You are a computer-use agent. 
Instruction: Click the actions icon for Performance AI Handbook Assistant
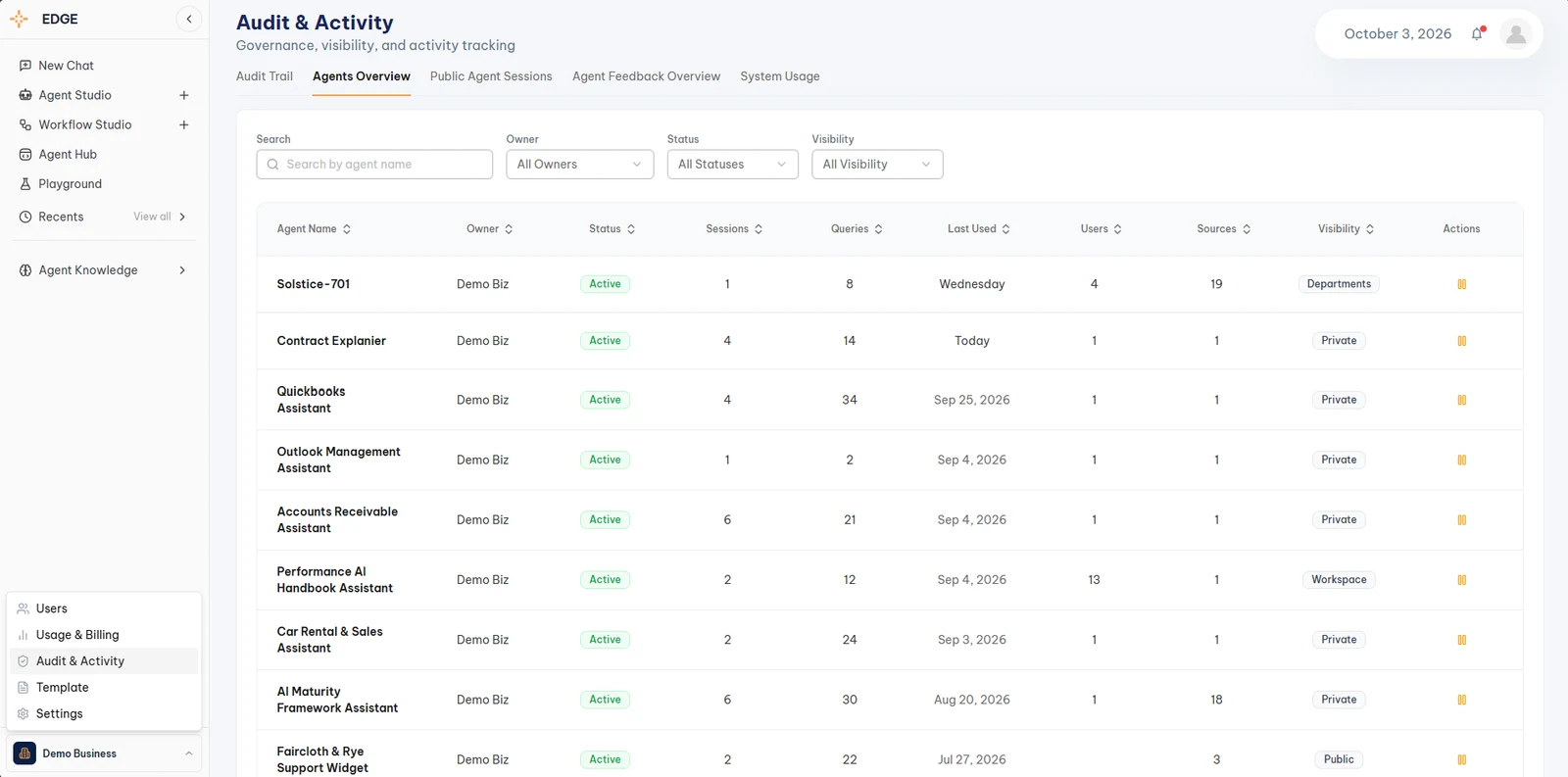click(1461, 580)
